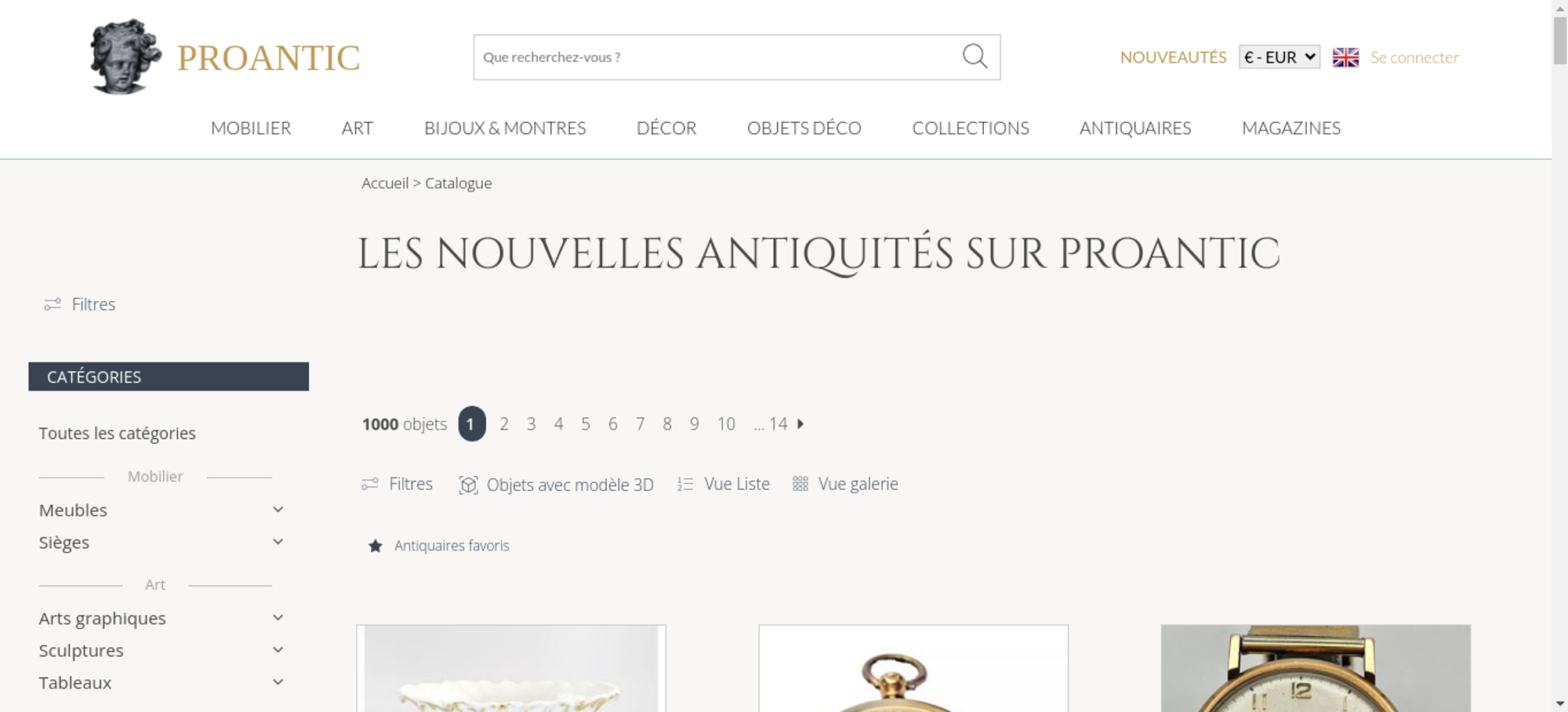Switch language via the UK flag icon

1345,57
